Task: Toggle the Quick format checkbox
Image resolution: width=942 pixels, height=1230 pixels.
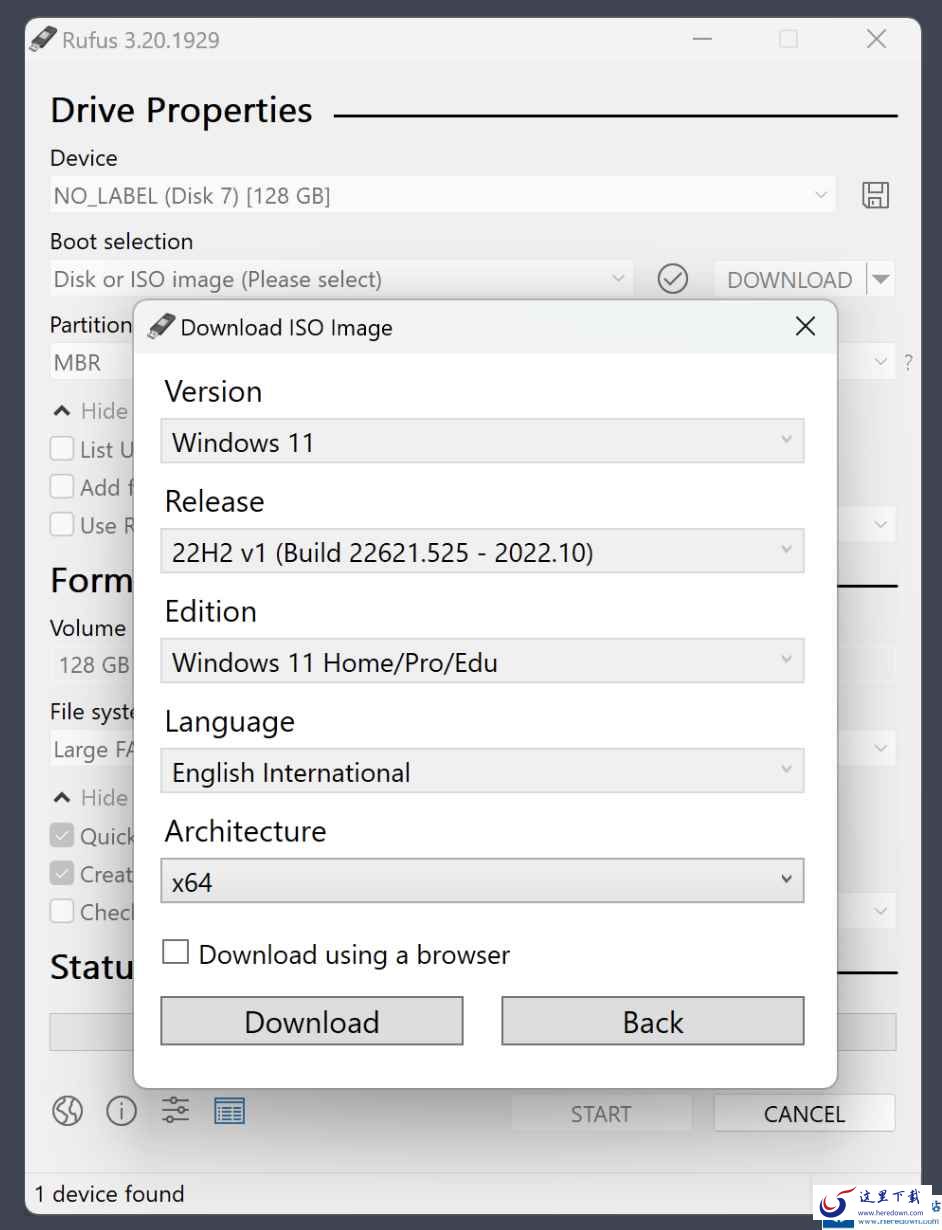Action: point(62,835)
